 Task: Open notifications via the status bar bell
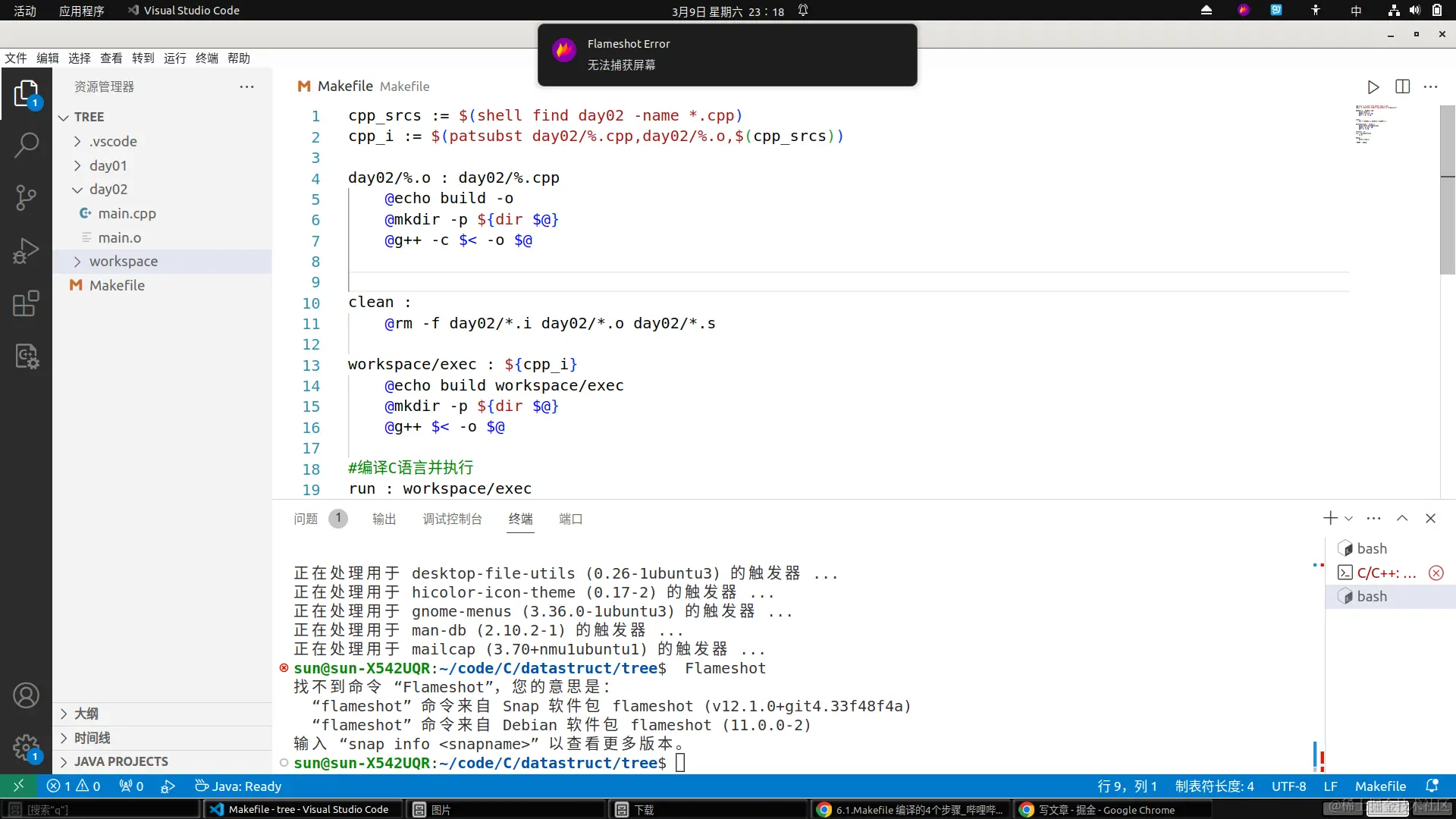click(x=1433, y=786)
